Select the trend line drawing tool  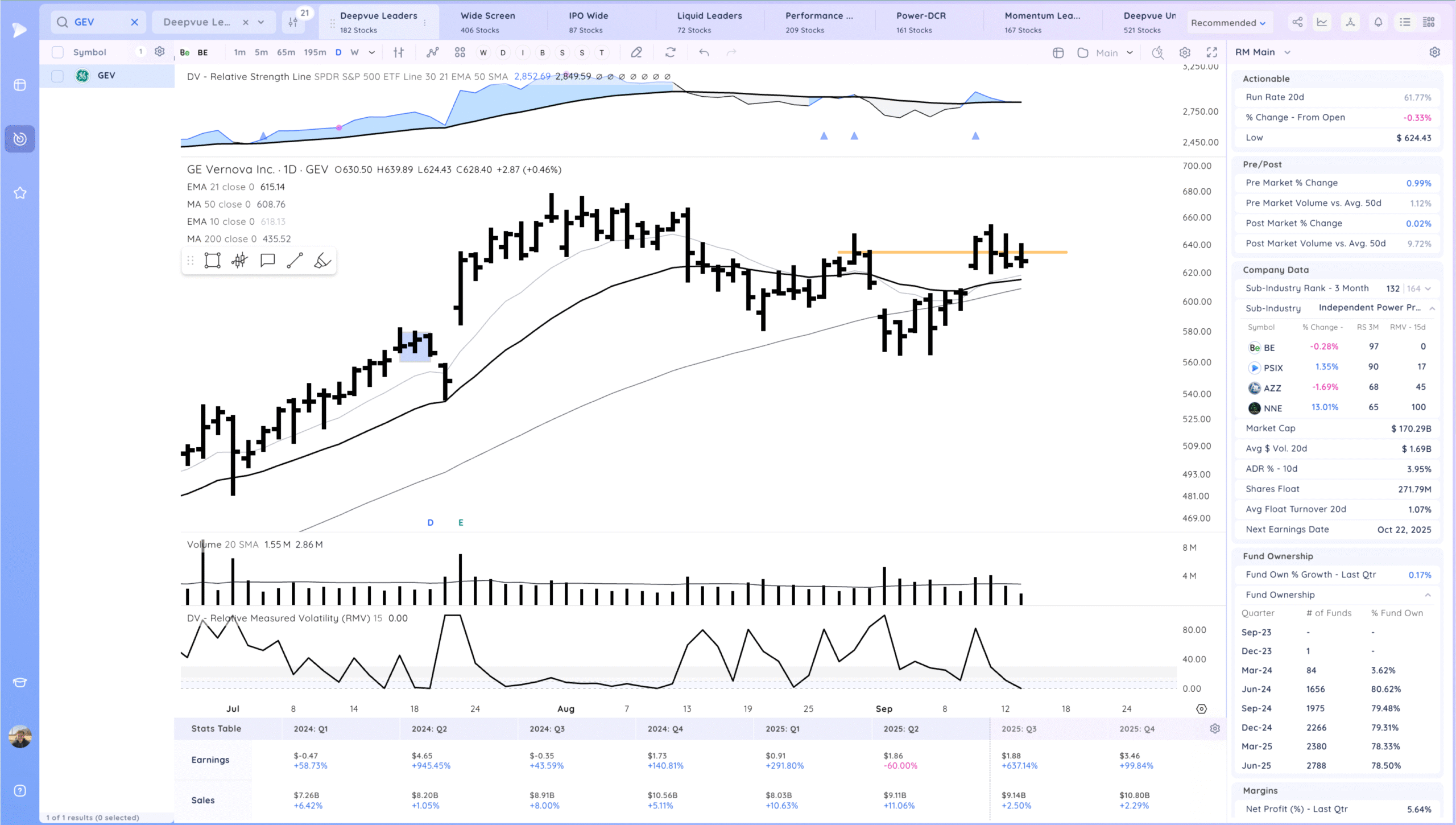tap(295, 261)
